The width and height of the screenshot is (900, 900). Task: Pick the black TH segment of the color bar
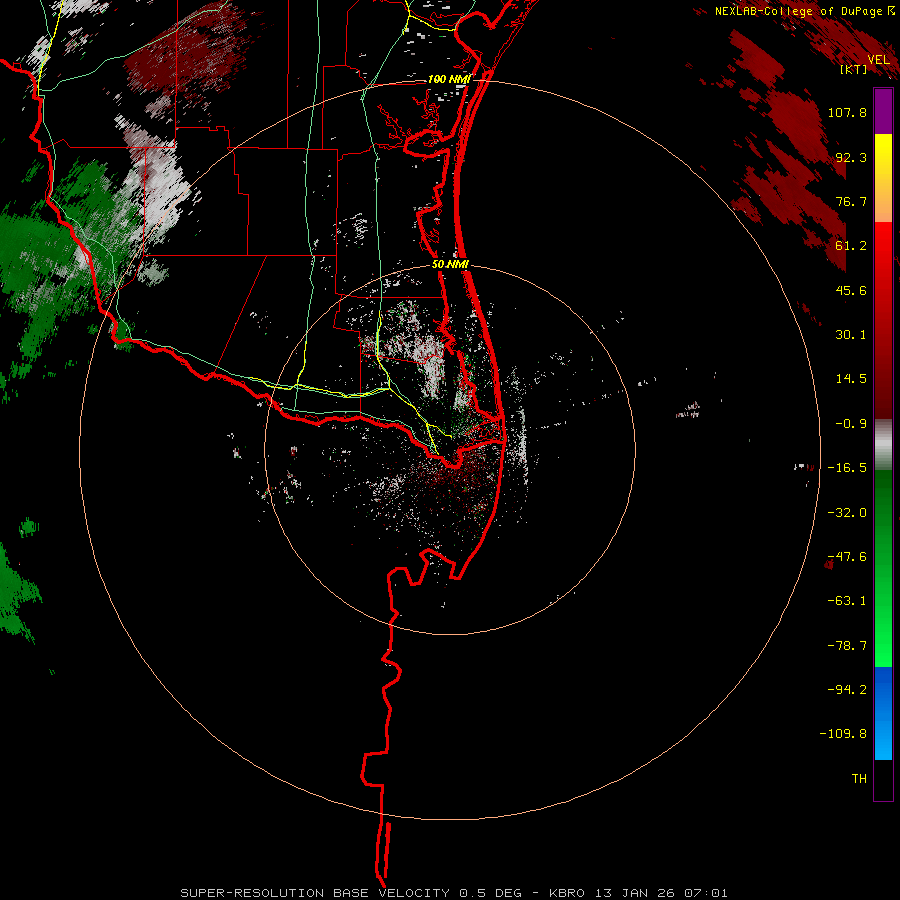[x=883, y=780]
